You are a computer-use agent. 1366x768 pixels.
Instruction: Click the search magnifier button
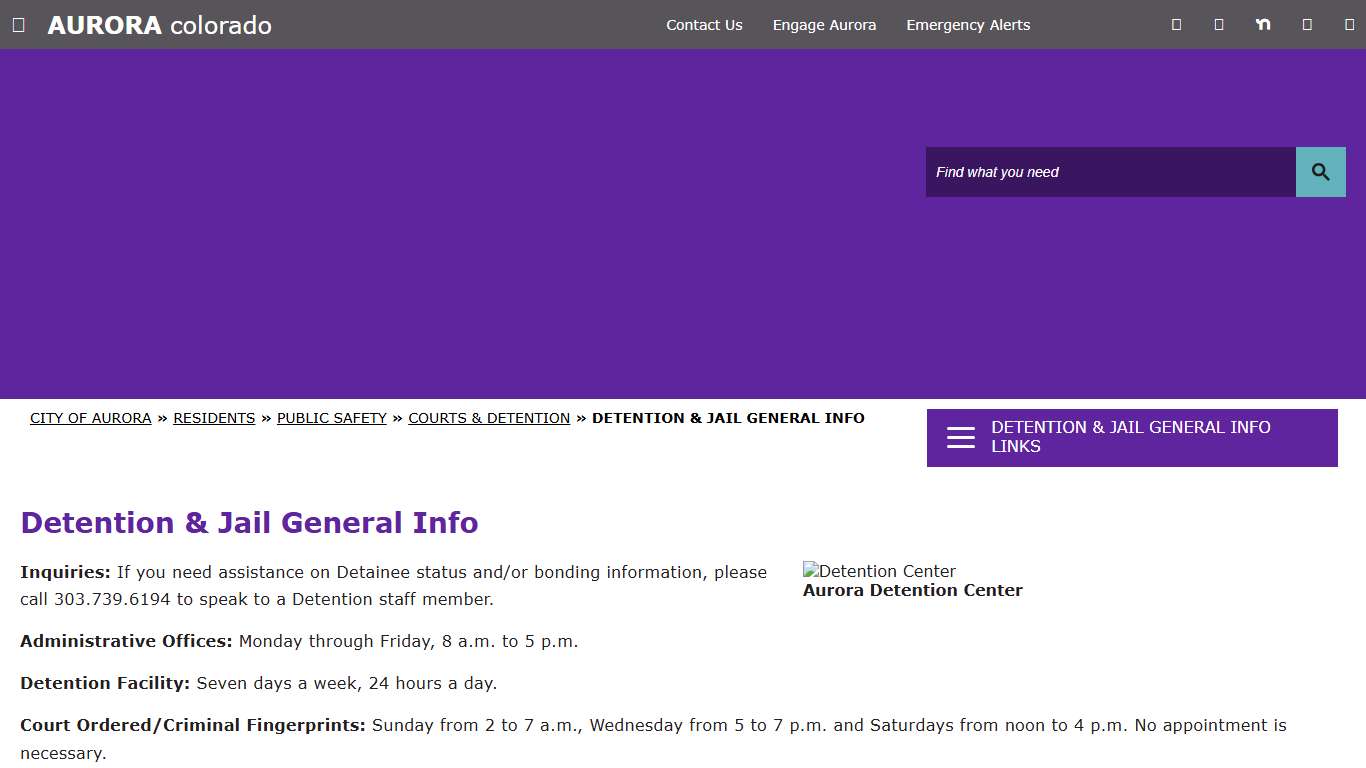tap(1320, 171)
